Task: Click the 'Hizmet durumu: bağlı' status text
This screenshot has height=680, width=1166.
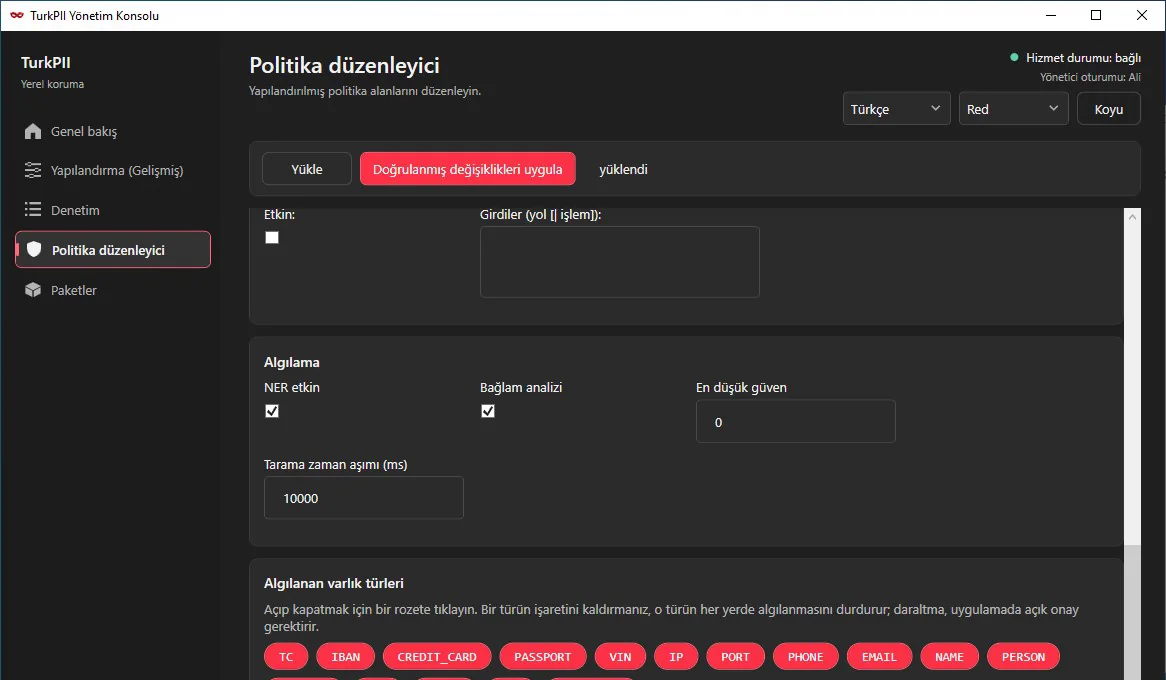Action: click(1083, 57)
